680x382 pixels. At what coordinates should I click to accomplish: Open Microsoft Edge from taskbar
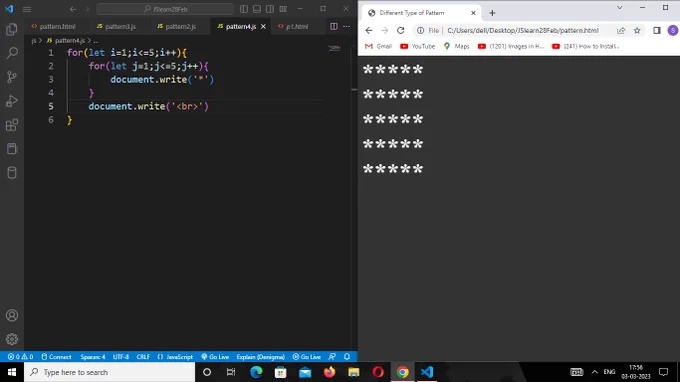click(x=256, y=372)
